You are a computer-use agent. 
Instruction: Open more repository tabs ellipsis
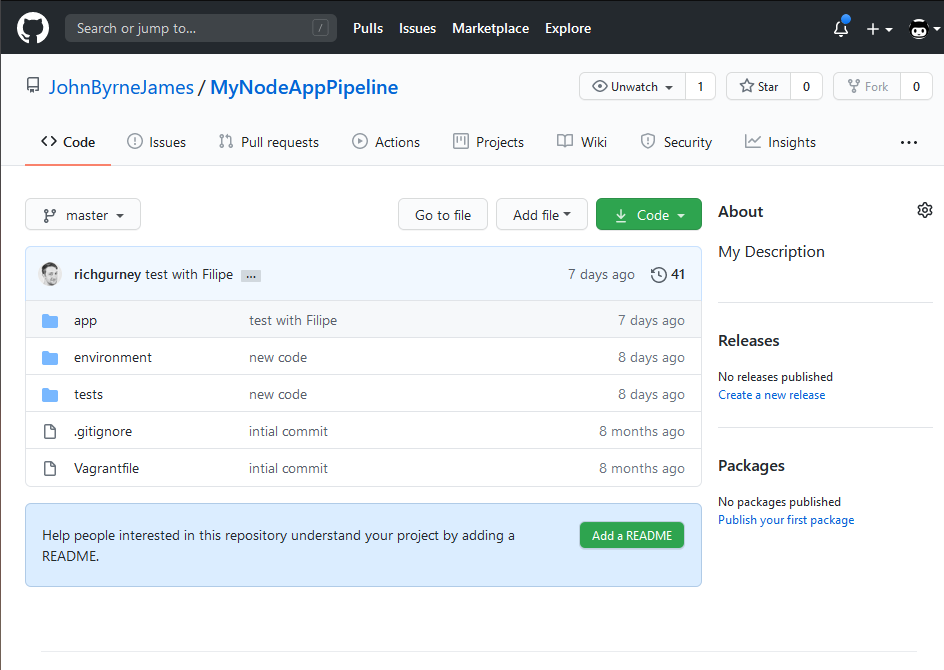(908, 143)
